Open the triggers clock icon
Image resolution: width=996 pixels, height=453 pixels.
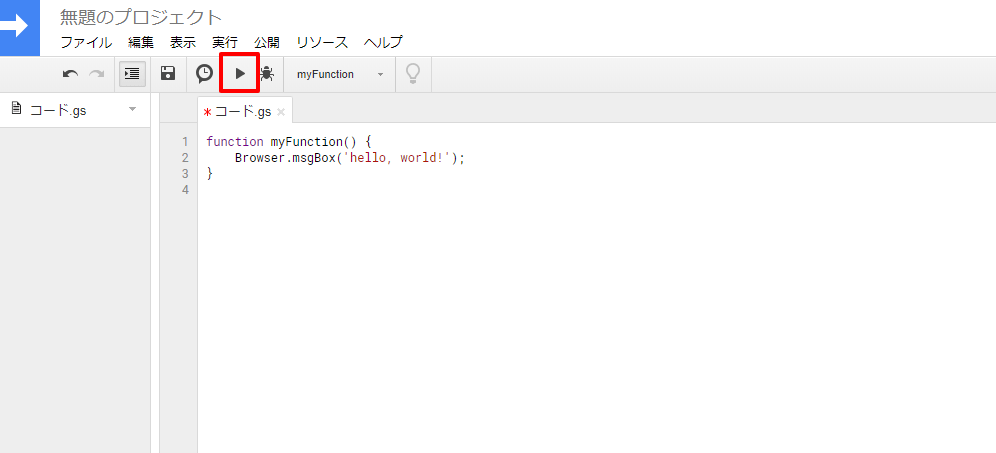pyautogui.click(x=204, y=74)
